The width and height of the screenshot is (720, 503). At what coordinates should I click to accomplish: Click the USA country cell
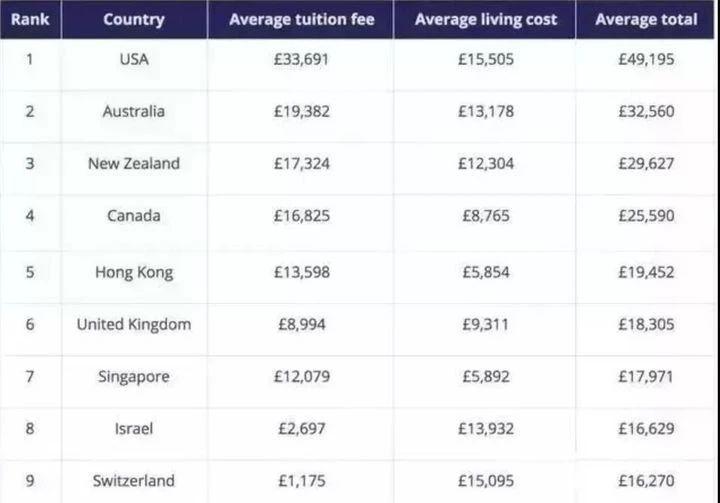134,59
